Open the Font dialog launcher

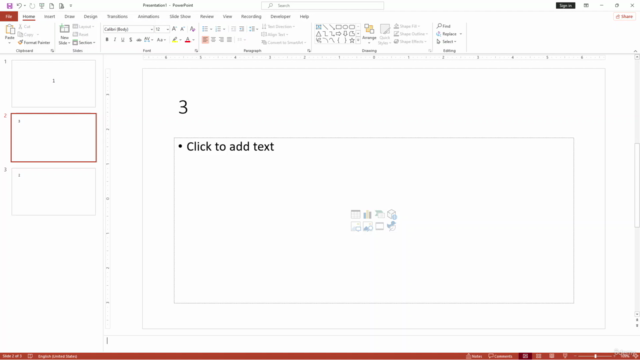(196, 51)
